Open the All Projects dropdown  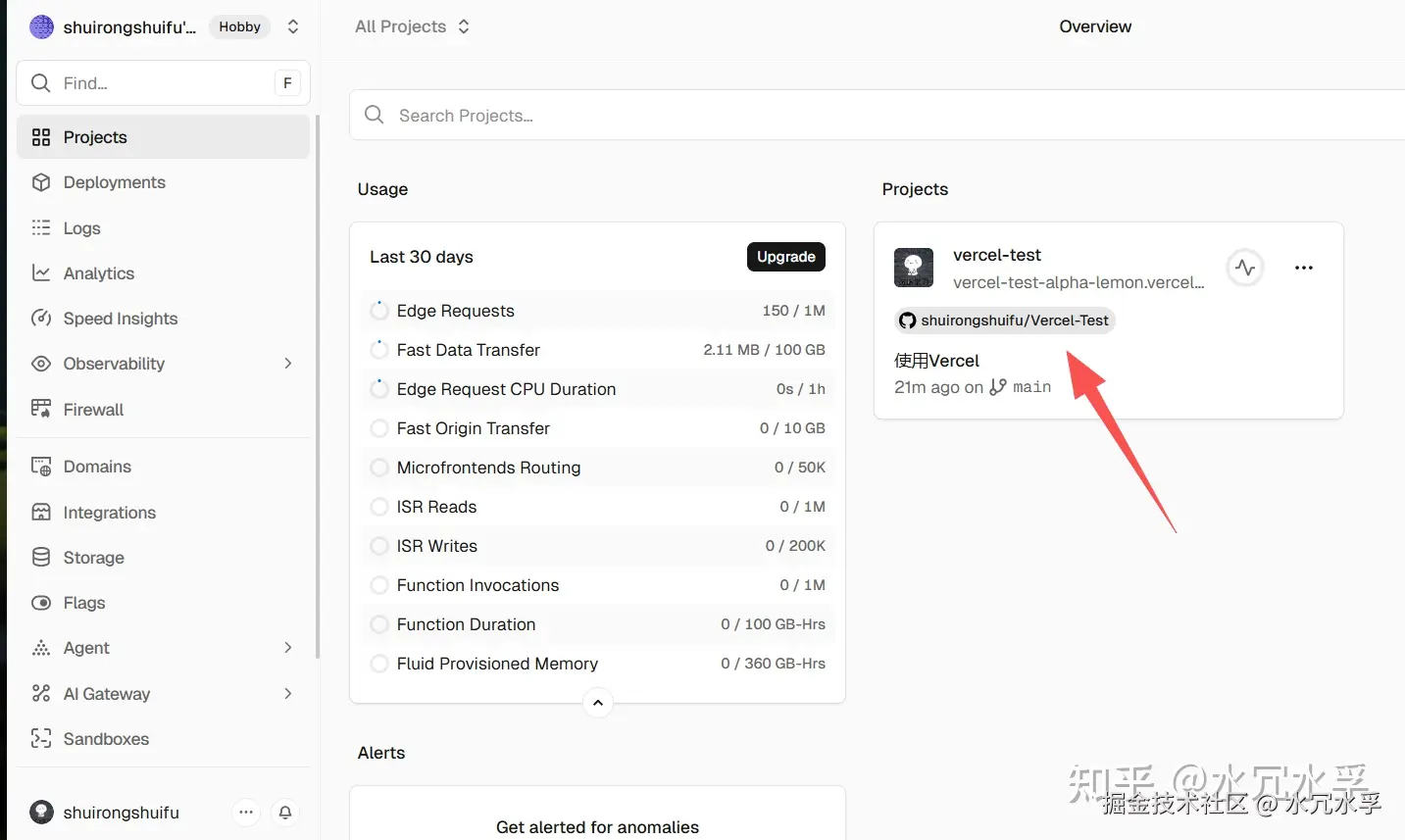[412, 26]
